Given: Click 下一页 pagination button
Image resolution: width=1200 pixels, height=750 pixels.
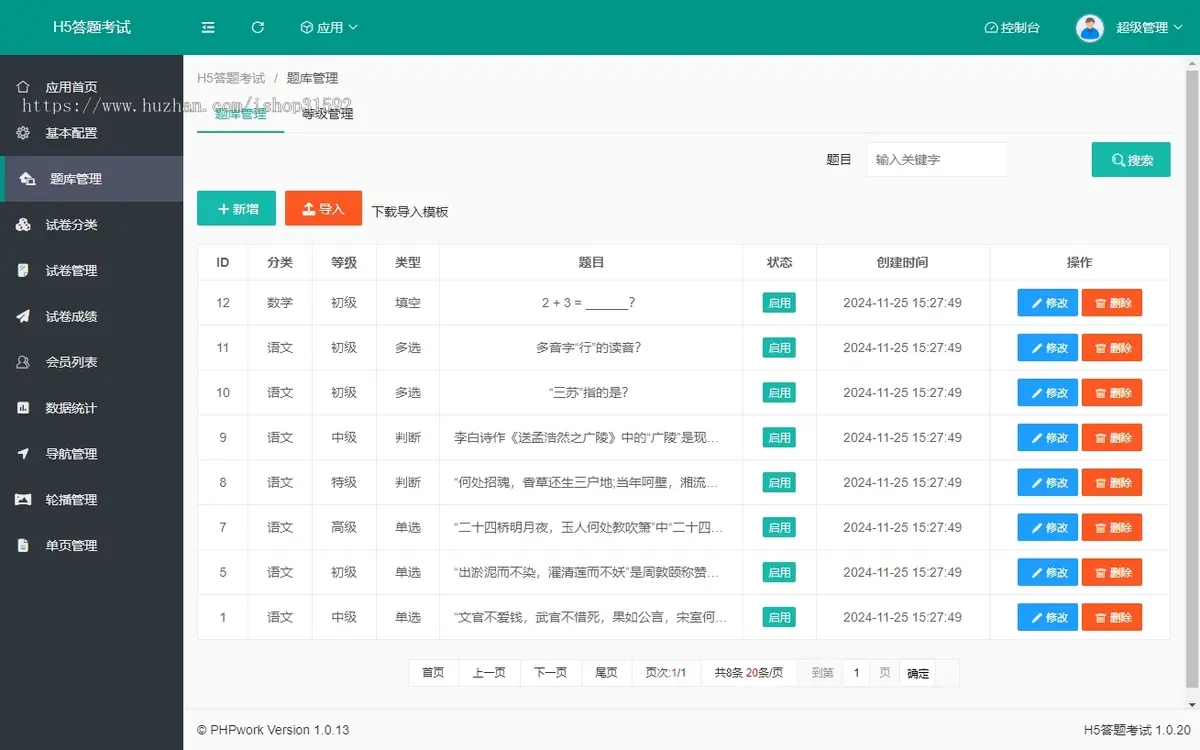Looking at the screenshot, I should [550, 673].
